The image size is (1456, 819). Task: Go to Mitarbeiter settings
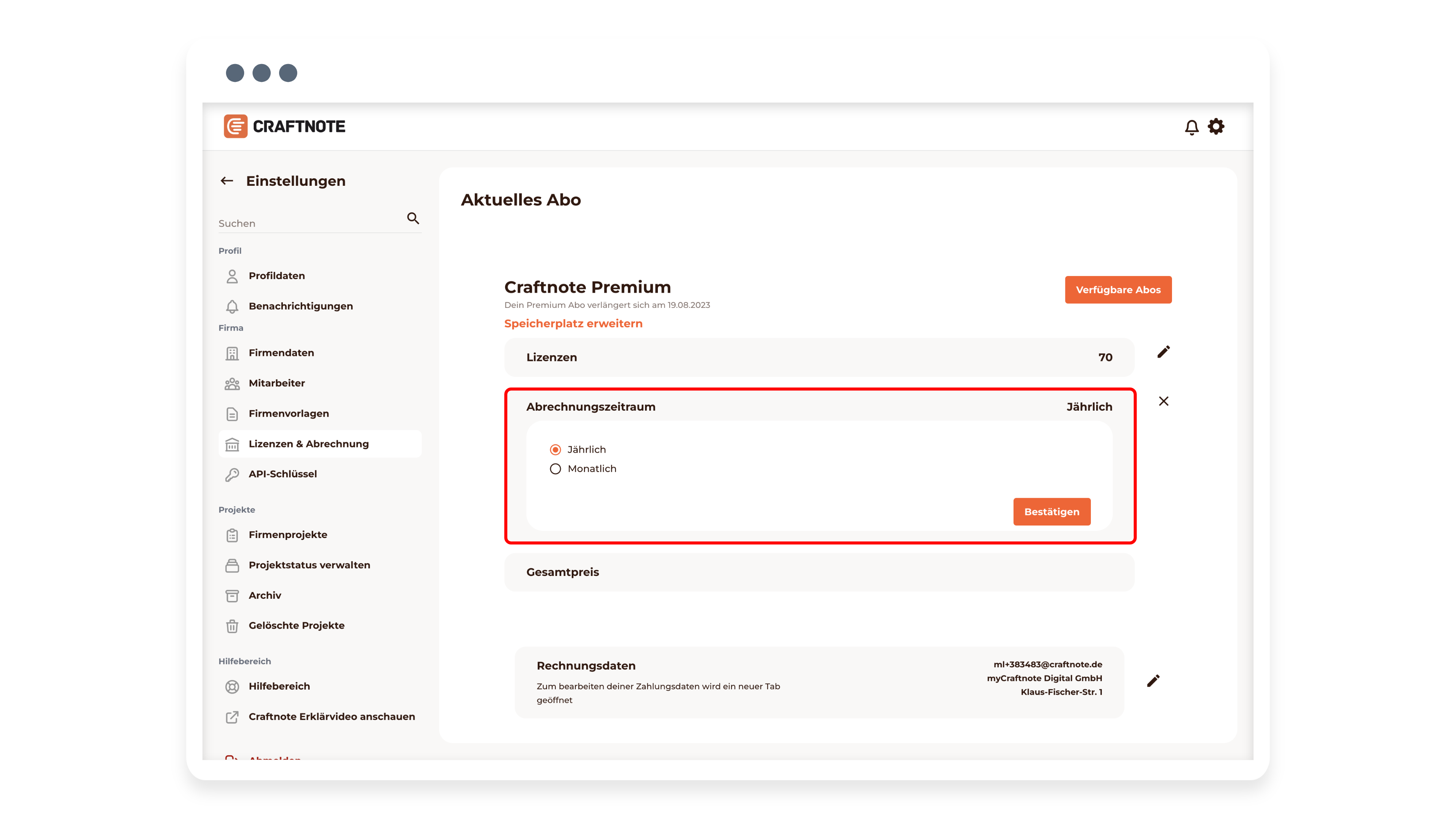276,383
